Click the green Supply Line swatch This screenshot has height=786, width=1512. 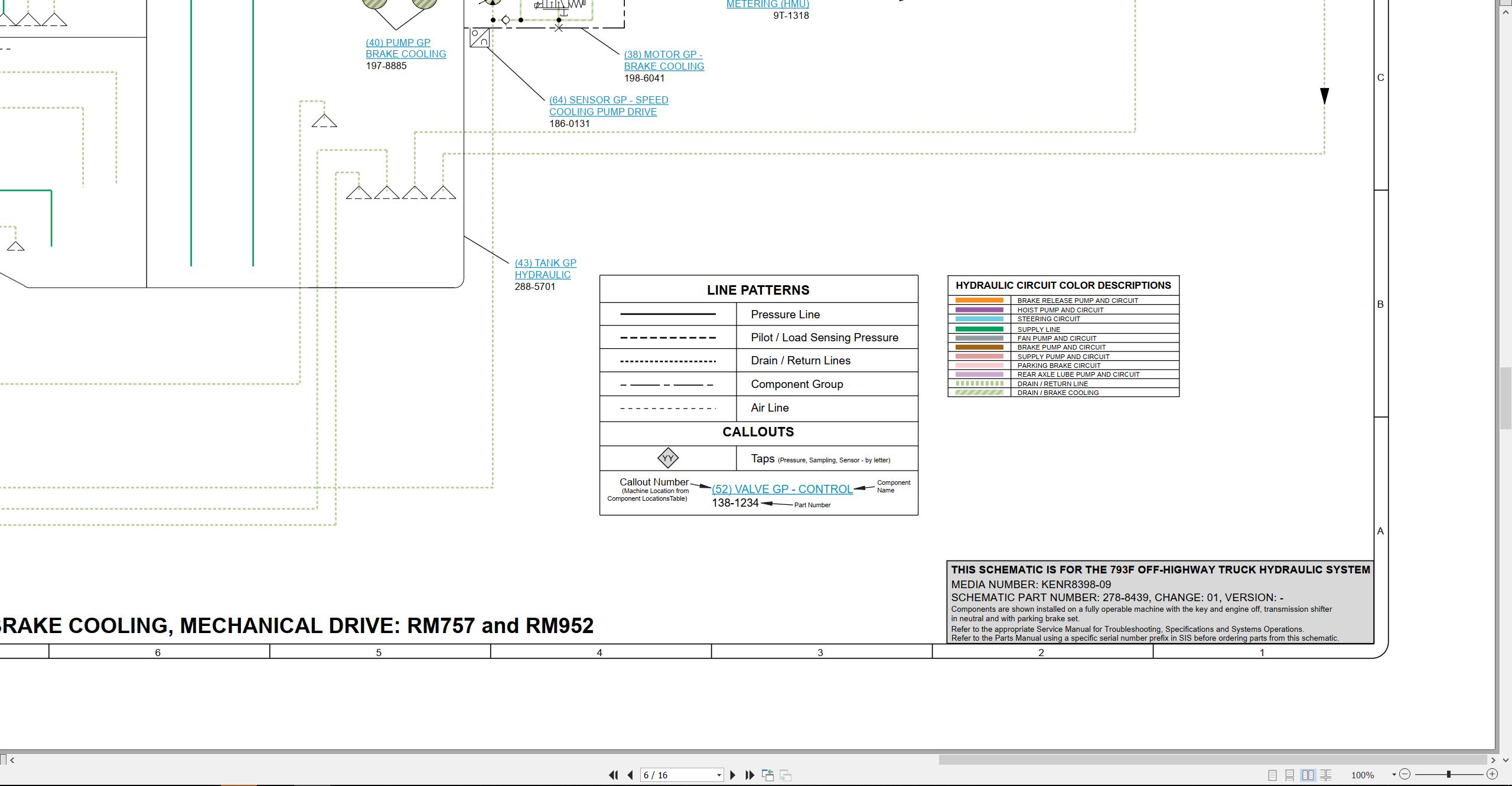click(979, 329)
